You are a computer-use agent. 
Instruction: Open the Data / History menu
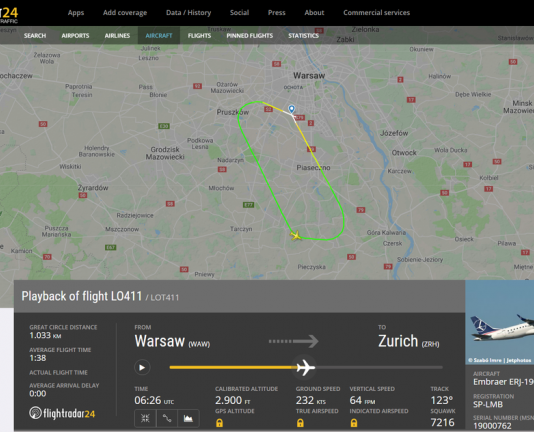click(188, 13)
